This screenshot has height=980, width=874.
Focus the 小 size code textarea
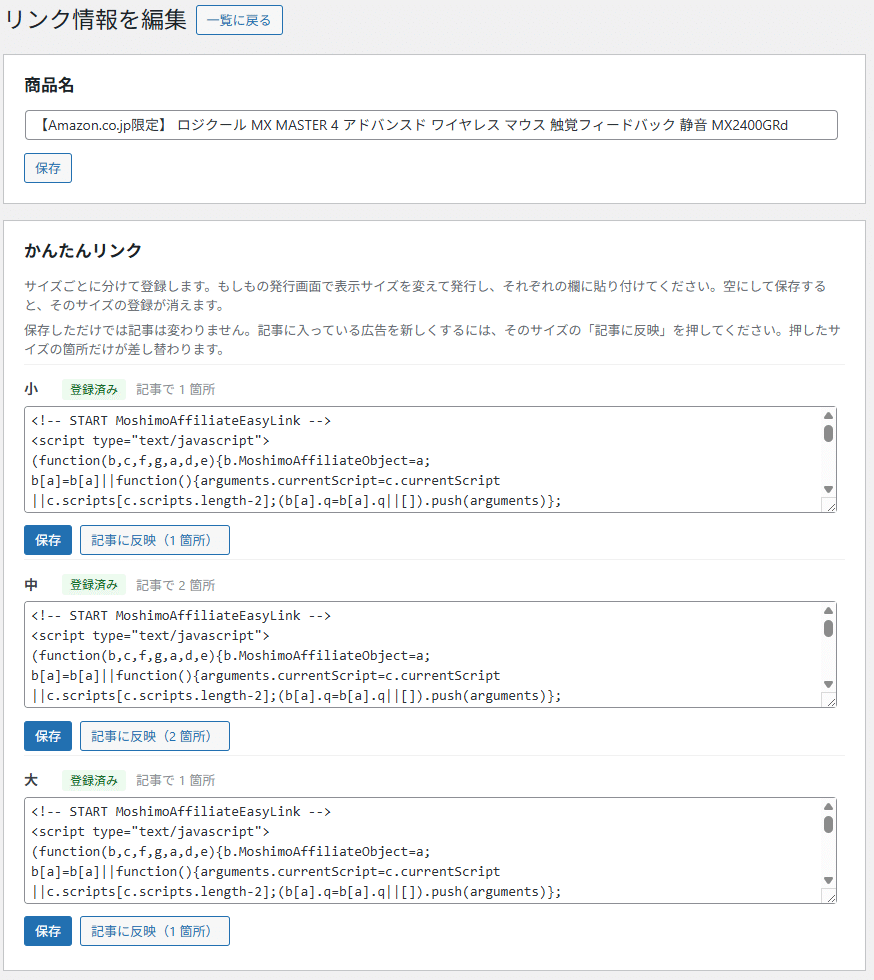(x=431, y=459)
